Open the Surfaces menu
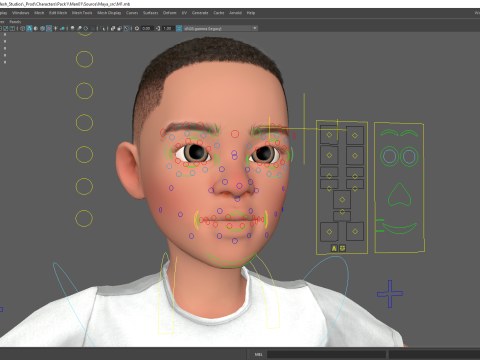480x360 pixels. coord(150,13)
